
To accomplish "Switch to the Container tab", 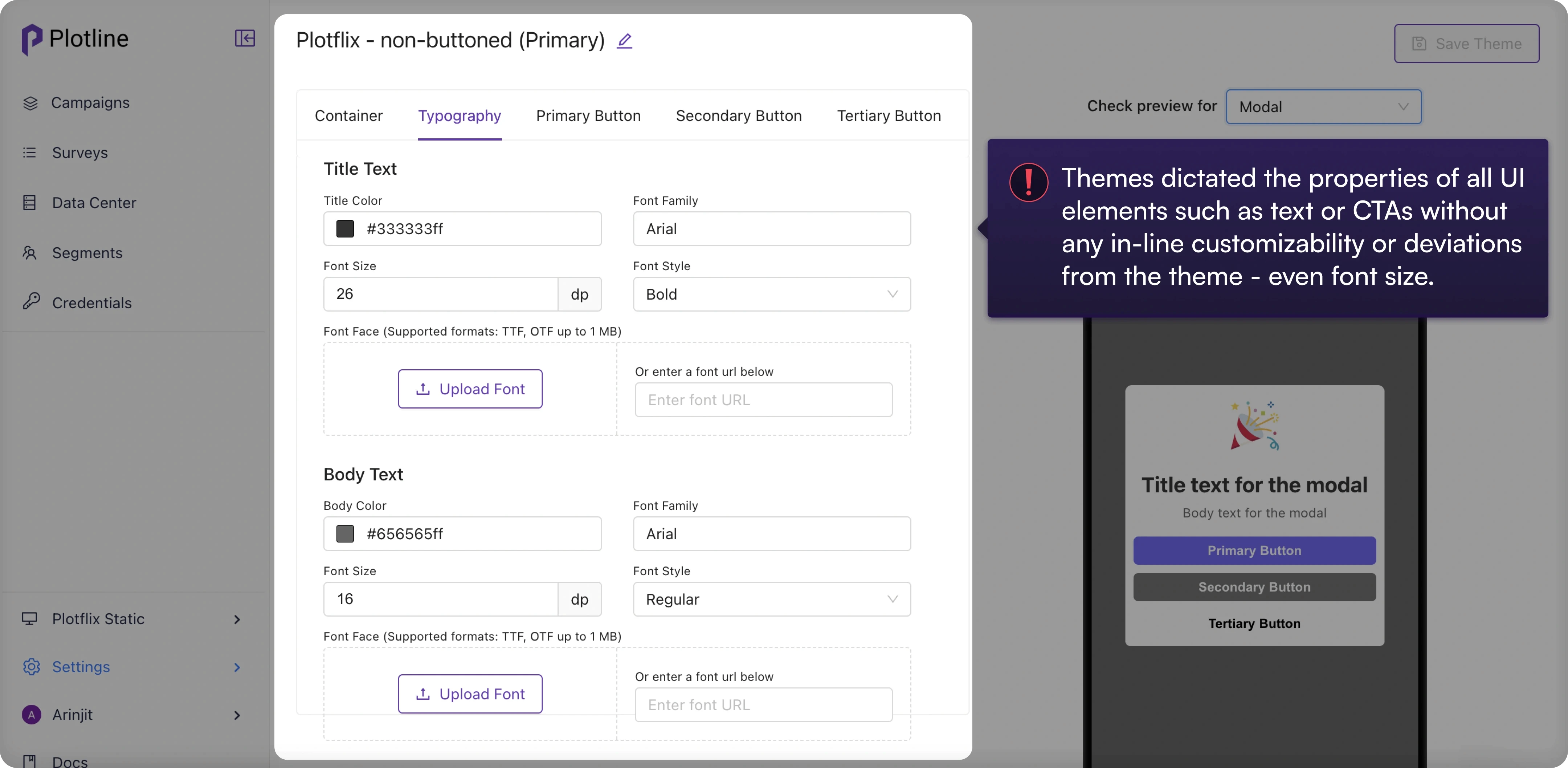I will click(348, 116).
